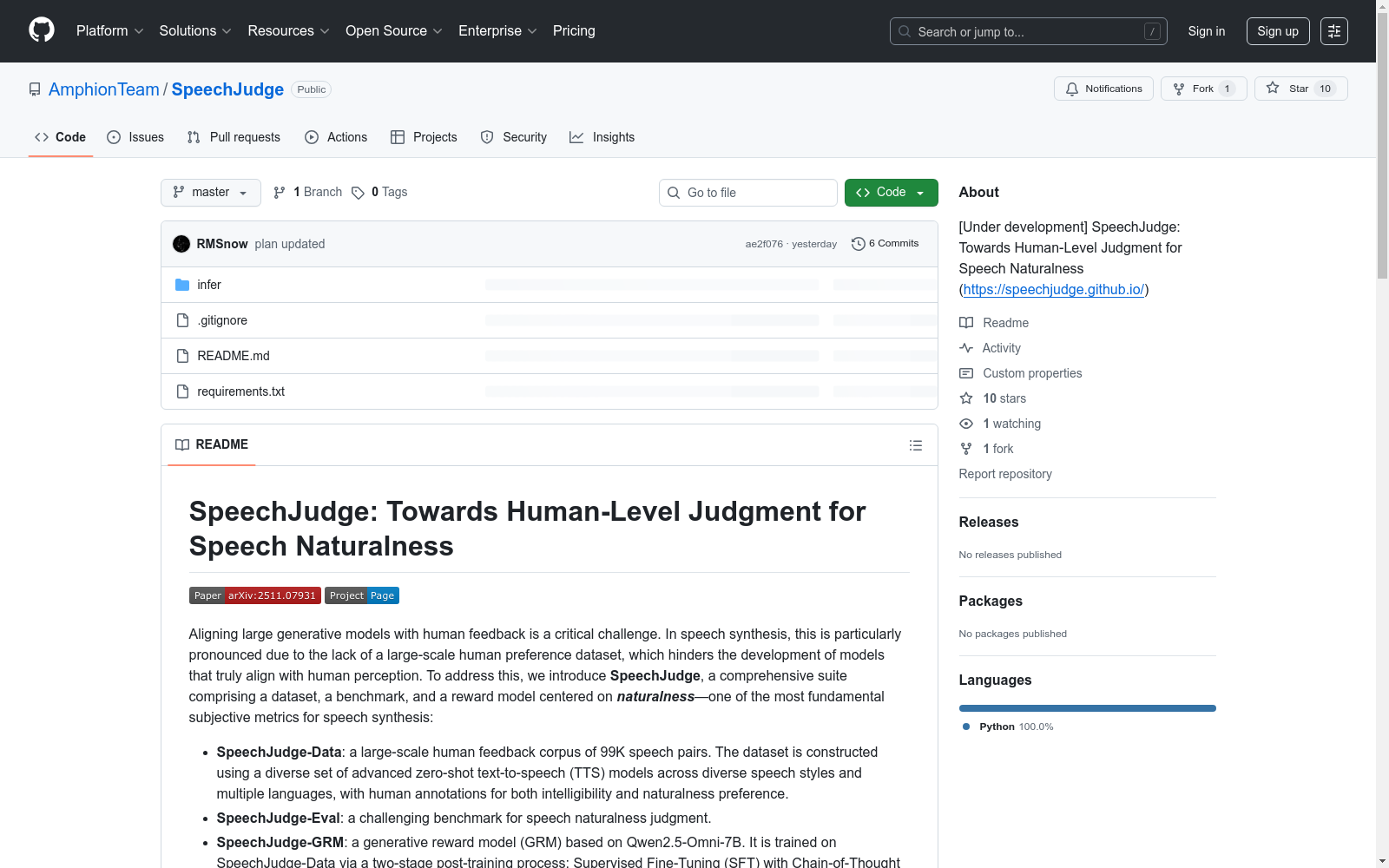The height and width of the screenshot is (868, 1389).
Task: Expand the Solutions menu
Action: pyautogui.click(x=195, y=30)
